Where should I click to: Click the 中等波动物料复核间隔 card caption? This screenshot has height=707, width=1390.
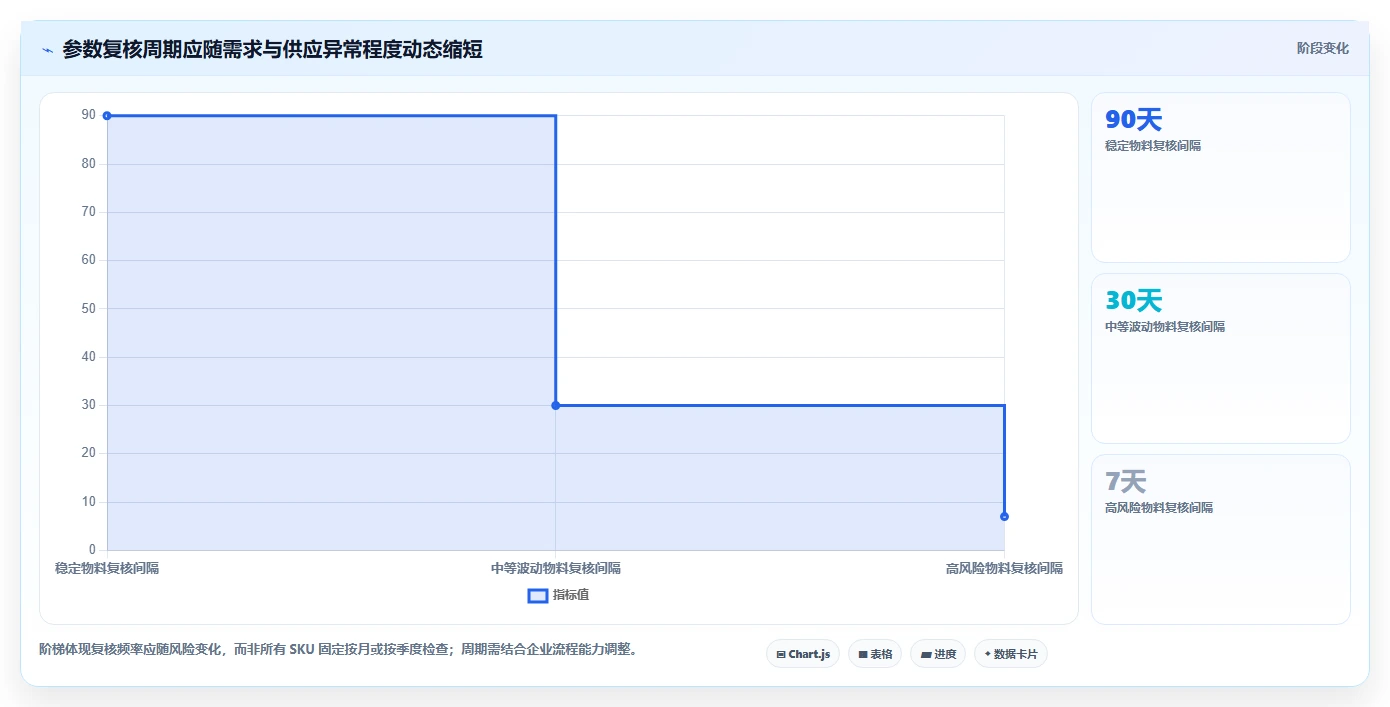point(1165,327)
